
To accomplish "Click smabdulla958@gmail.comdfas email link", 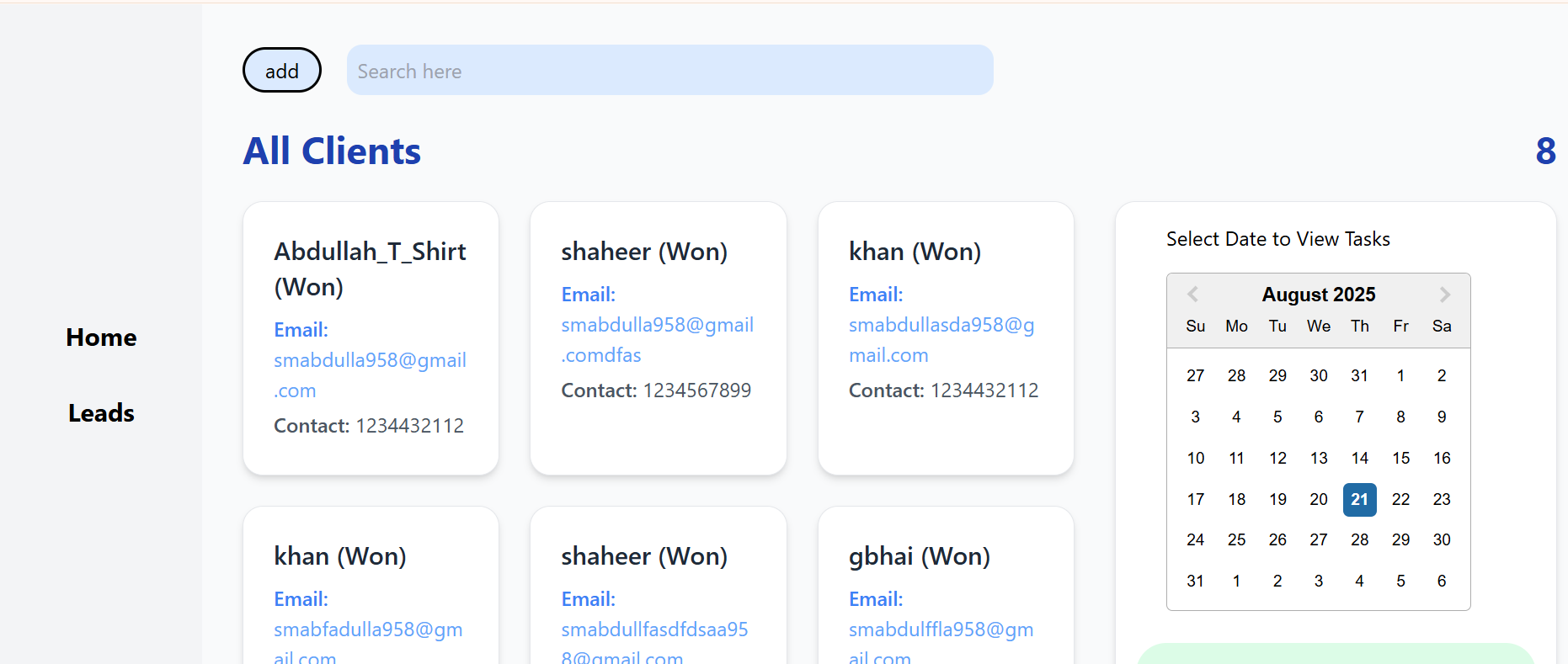I will 657,340.
